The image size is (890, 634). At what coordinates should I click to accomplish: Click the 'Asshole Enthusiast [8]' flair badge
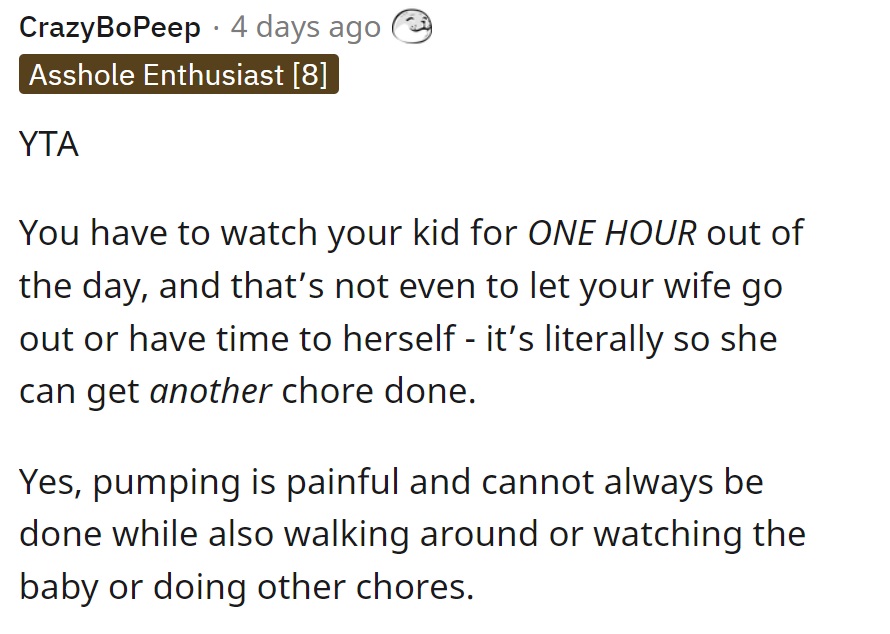tap(179, 74)
